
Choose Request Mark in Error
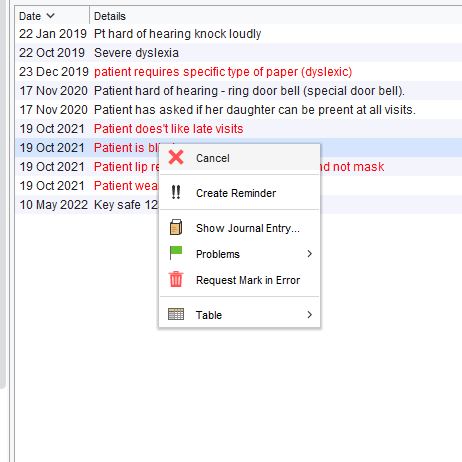pyautogui.click(x=248, y=280)
